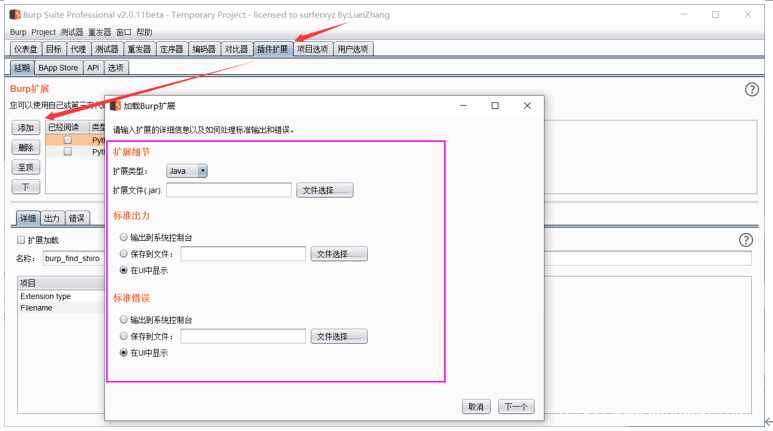The width and height of the screenshot is (773, 431).
Task: Click 文件选择 under 标准错误
Action: [339, 336]
